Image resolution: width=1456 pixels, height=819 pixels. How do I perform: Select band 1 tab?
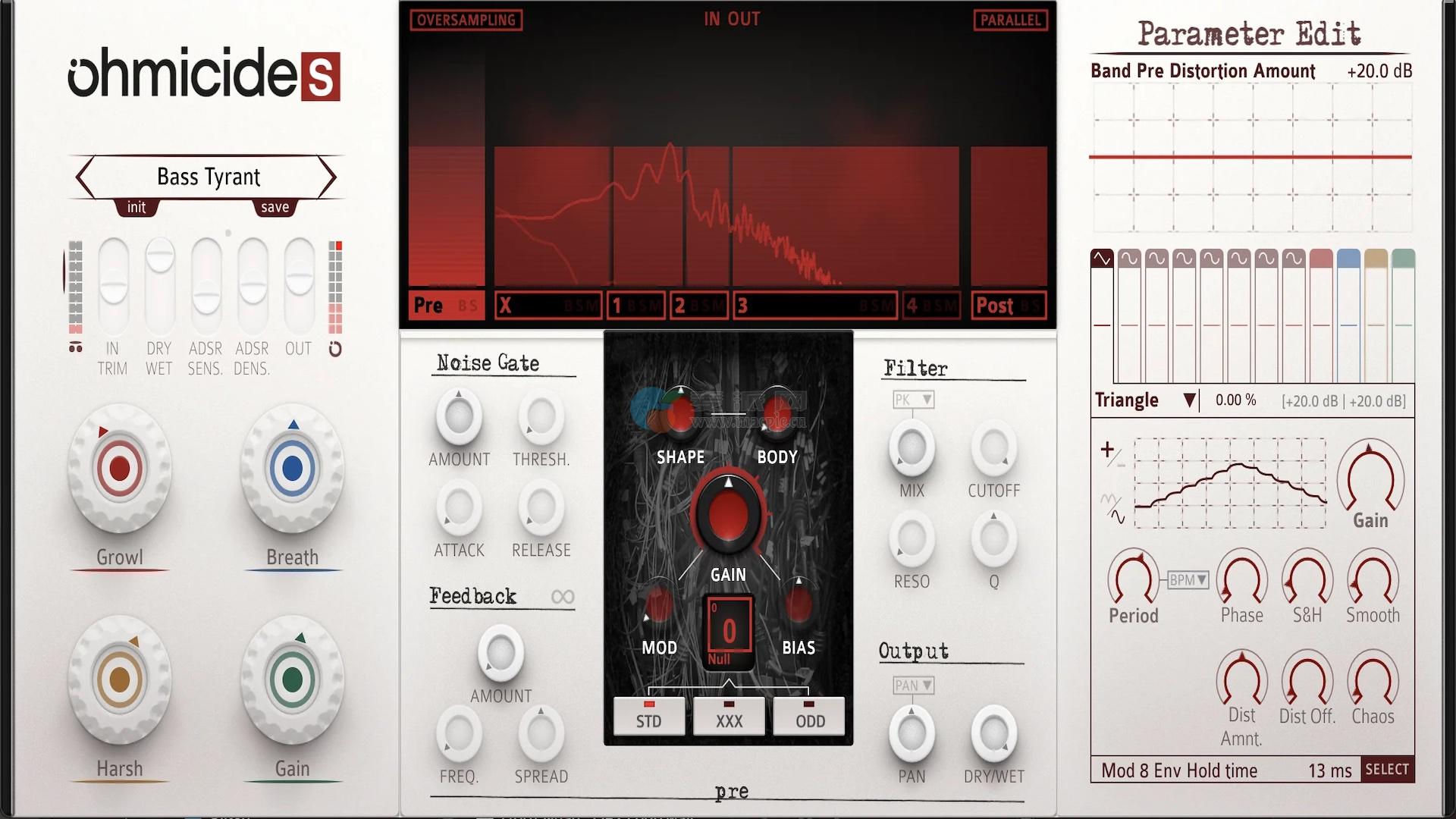point(636,305)
